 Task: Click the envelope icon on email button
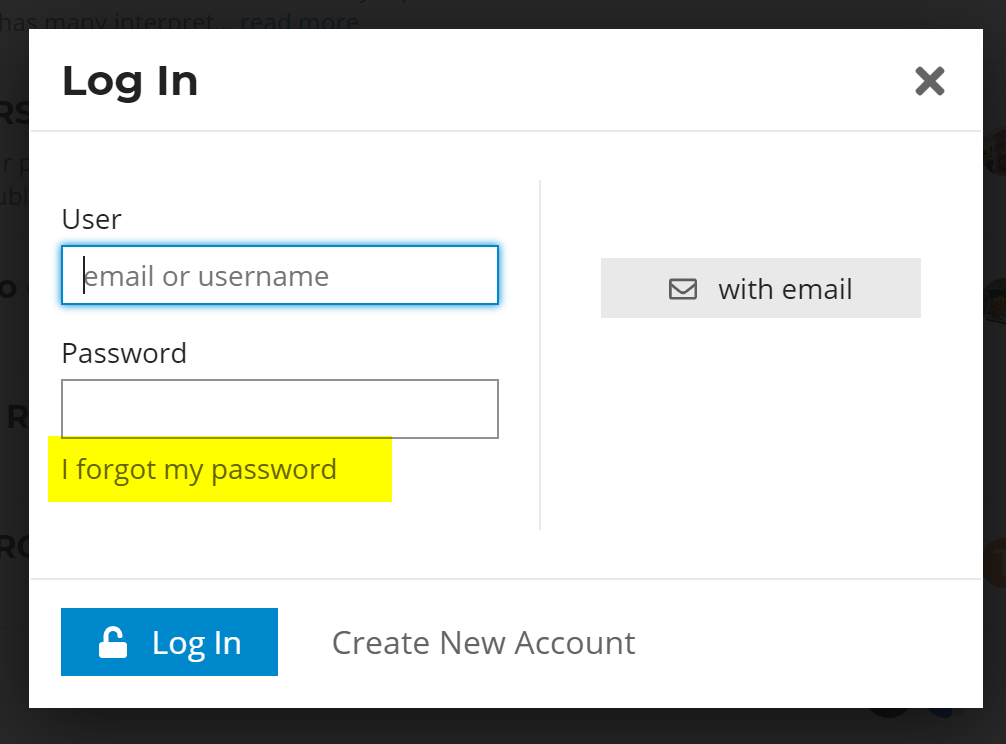point(683,289)
